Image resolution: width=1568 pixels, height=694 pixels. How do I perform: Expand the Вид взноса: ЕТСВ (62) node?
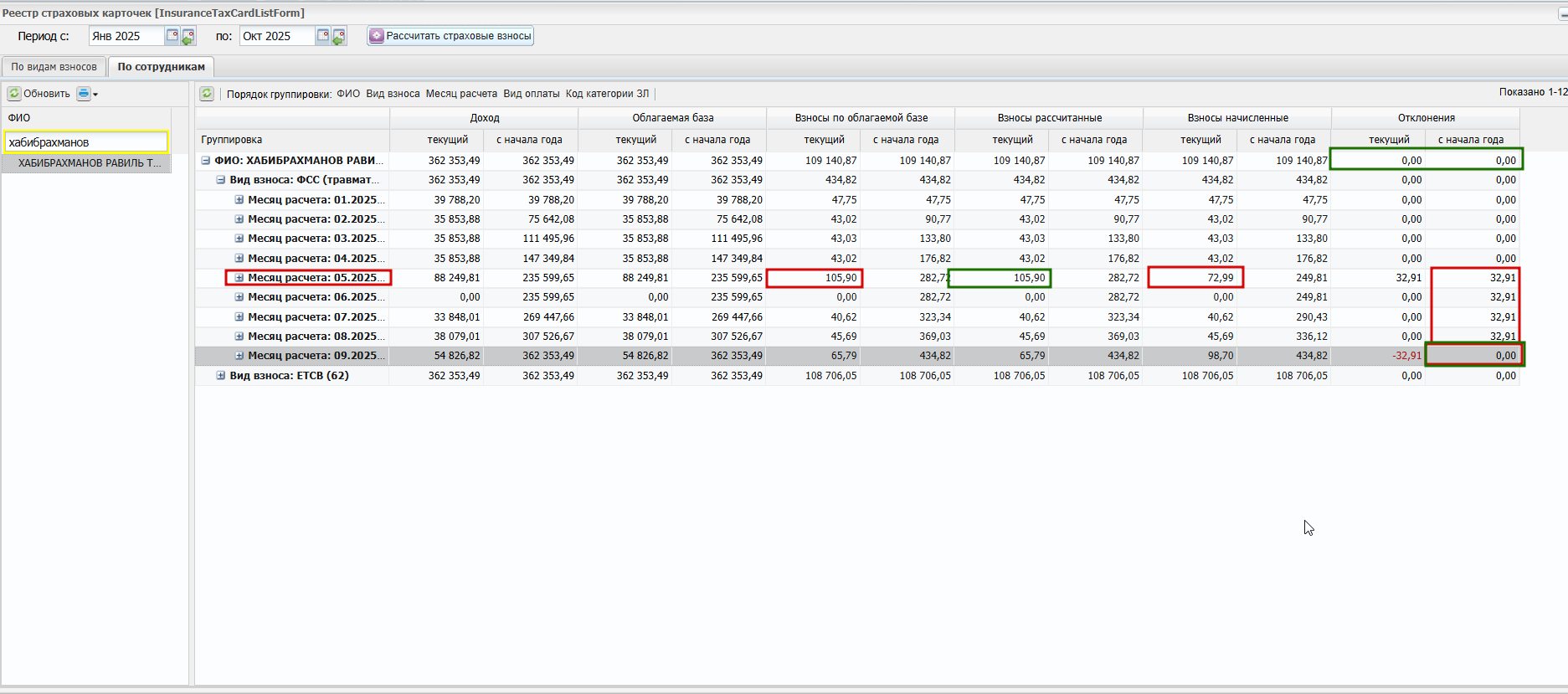click(221, 376)
